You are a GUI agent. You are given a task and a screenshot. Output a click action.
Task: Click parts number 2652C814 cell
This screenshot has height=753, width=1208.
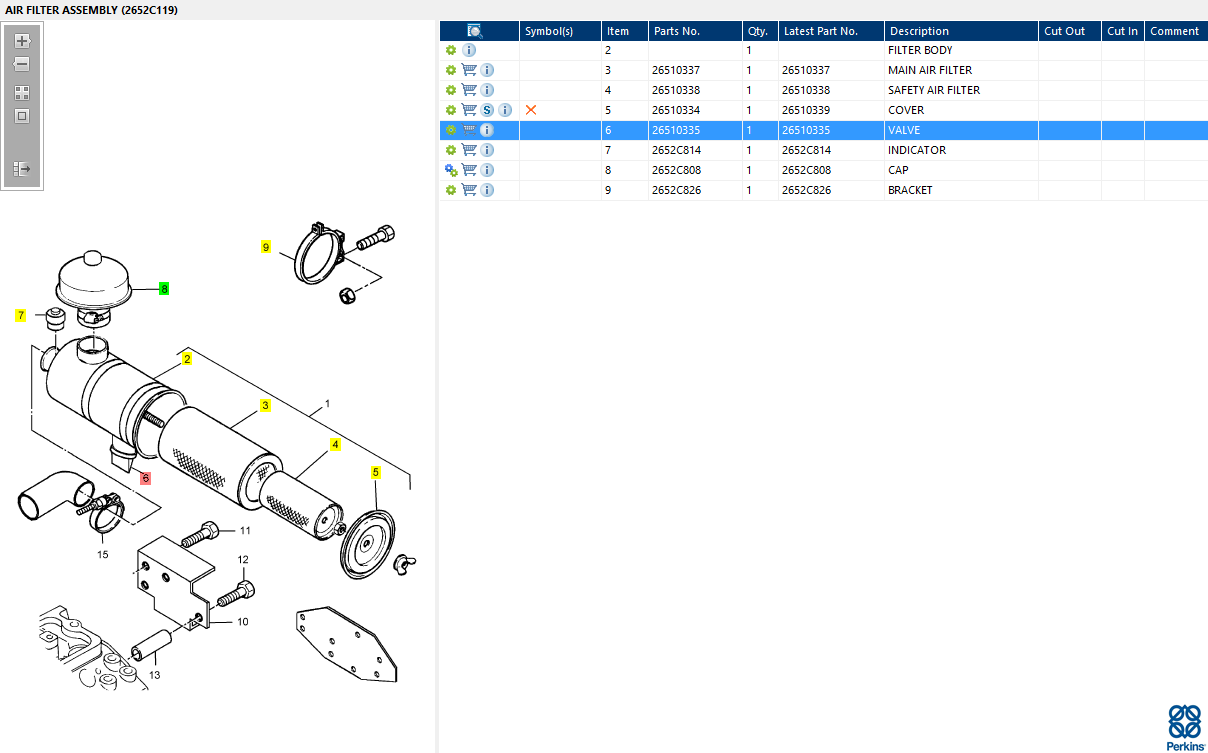click(676, 150)
